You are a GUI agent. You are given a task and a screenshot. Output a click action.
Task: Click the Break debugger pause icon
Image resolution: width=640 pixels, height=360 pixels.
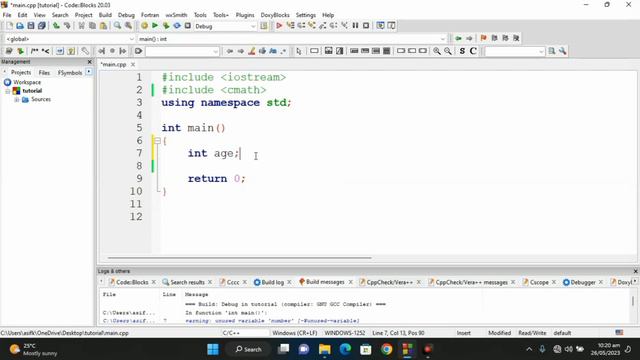tap(355, 26)
